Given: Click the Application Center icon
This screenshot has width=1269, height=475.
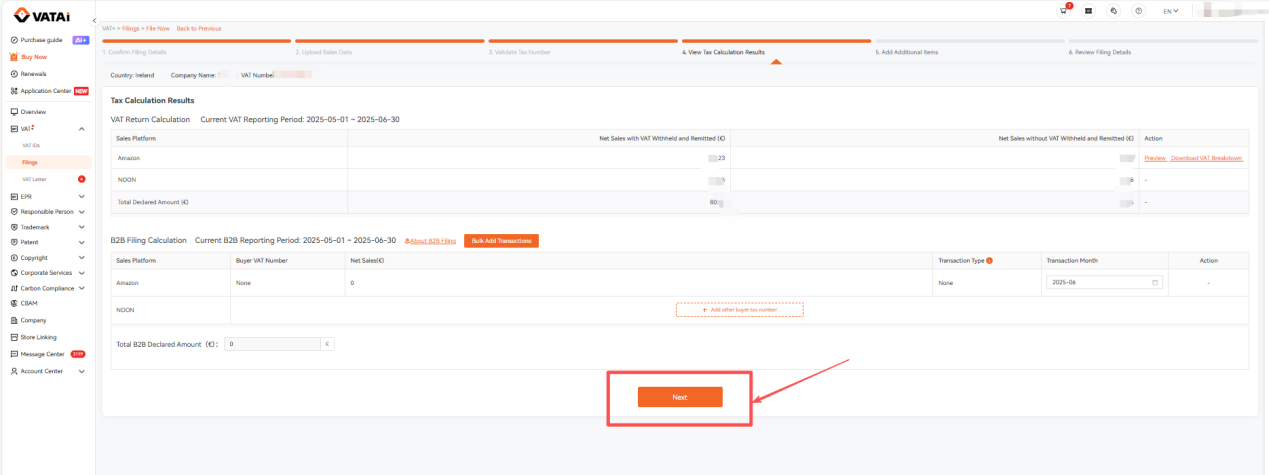Looking at the screenshot, I should [14, 91].
